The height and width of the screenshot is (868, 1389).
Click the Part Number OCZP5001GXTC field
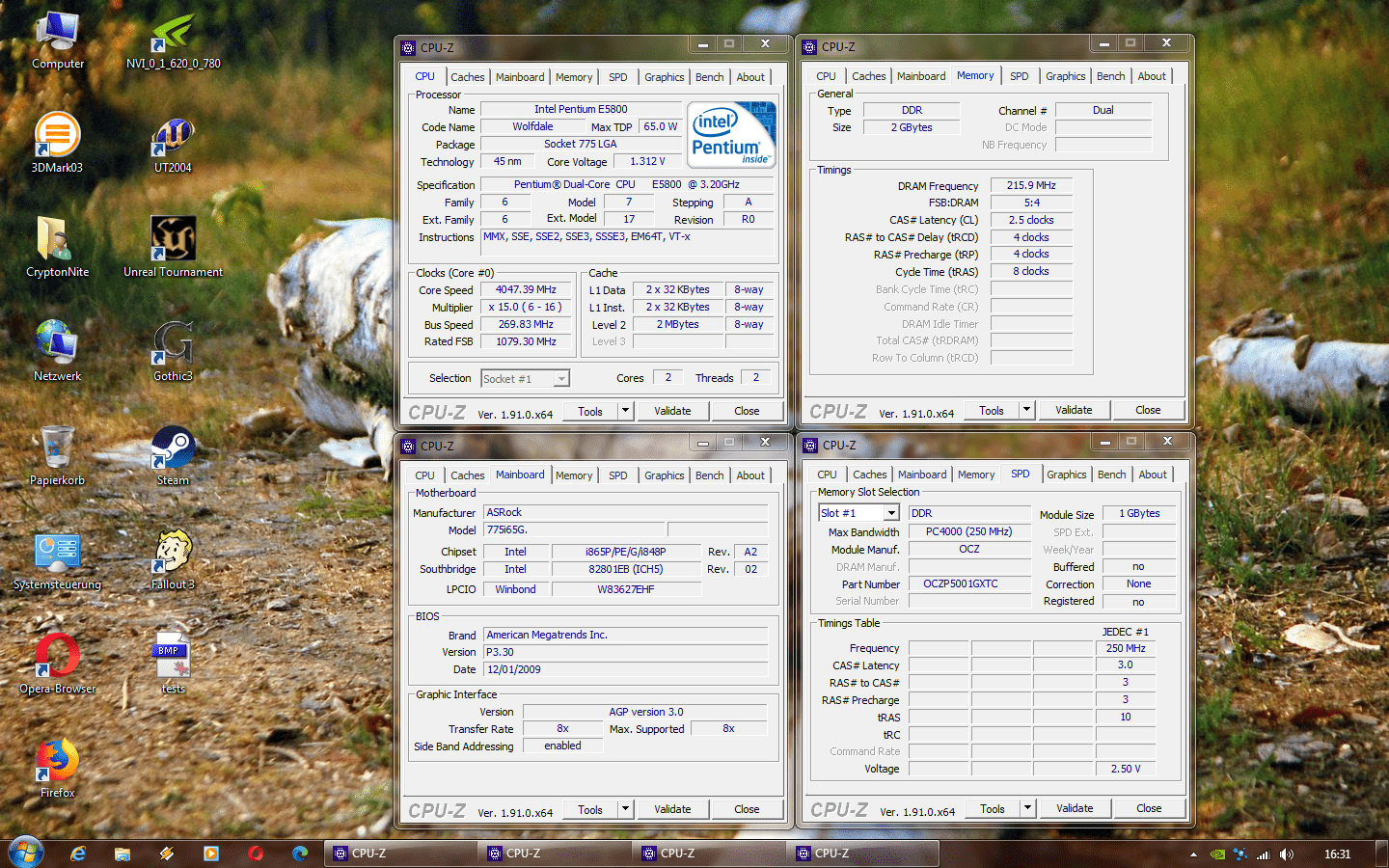(x=969, y=583)
